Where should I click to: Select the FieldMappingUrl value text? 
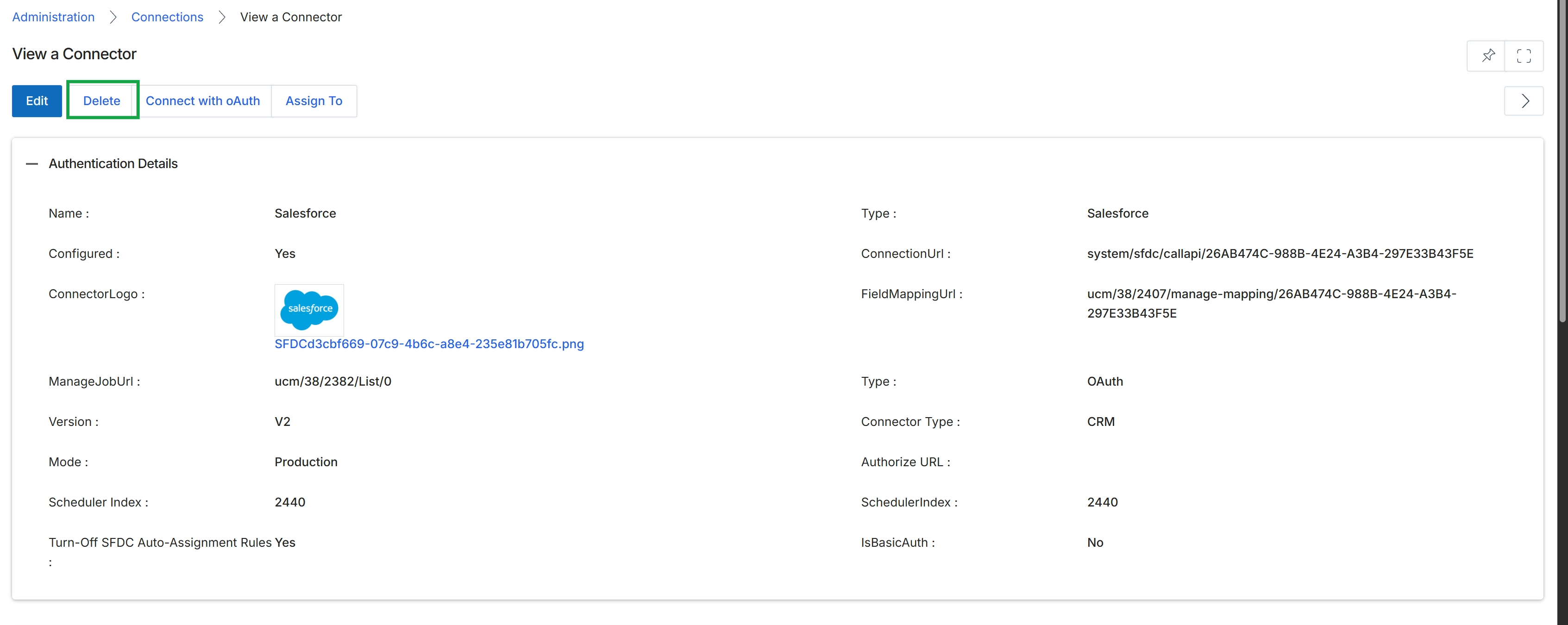(1272, 304)
